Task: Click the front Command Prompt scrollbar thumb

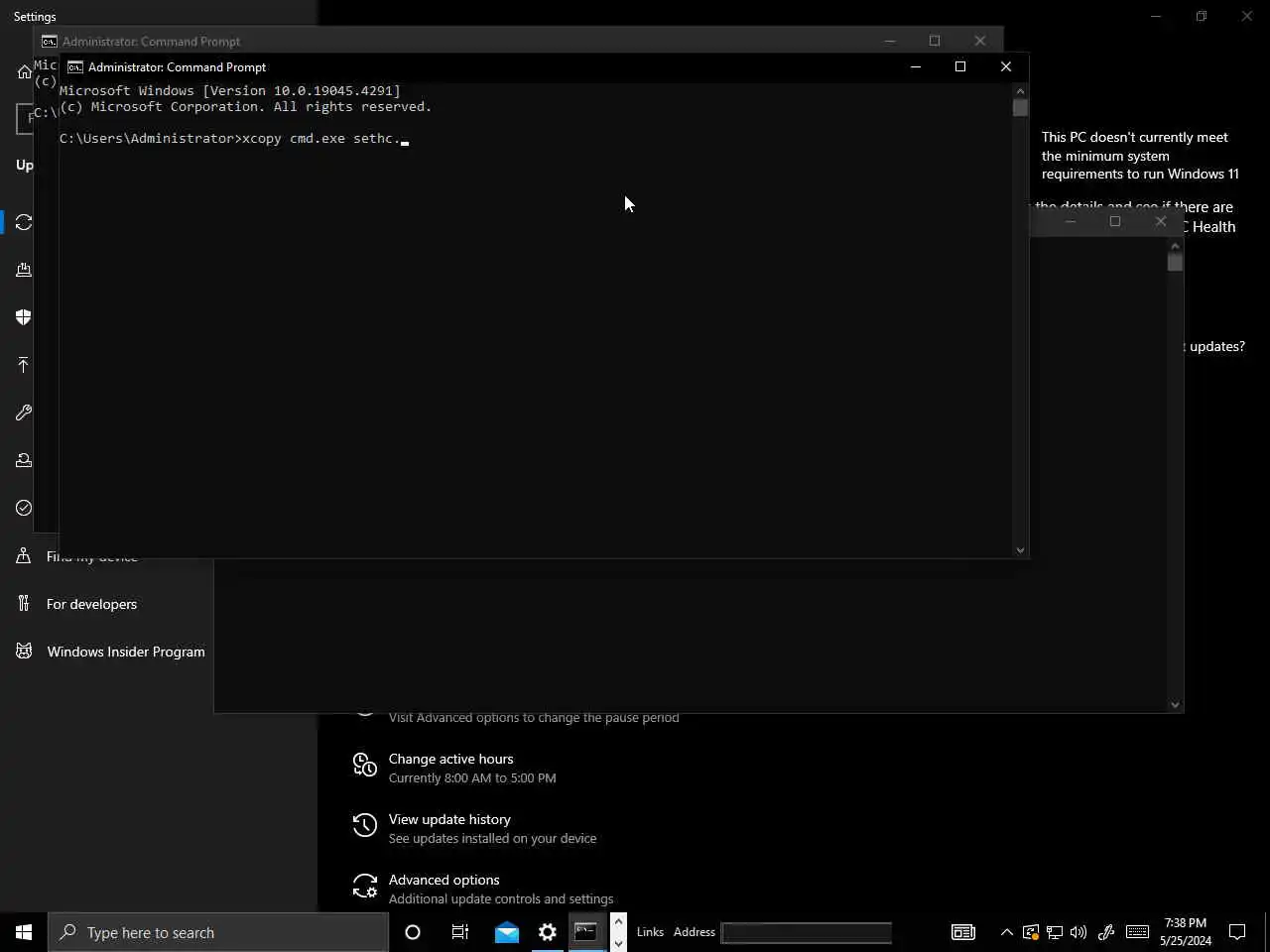Action: tap(1020, 107)
